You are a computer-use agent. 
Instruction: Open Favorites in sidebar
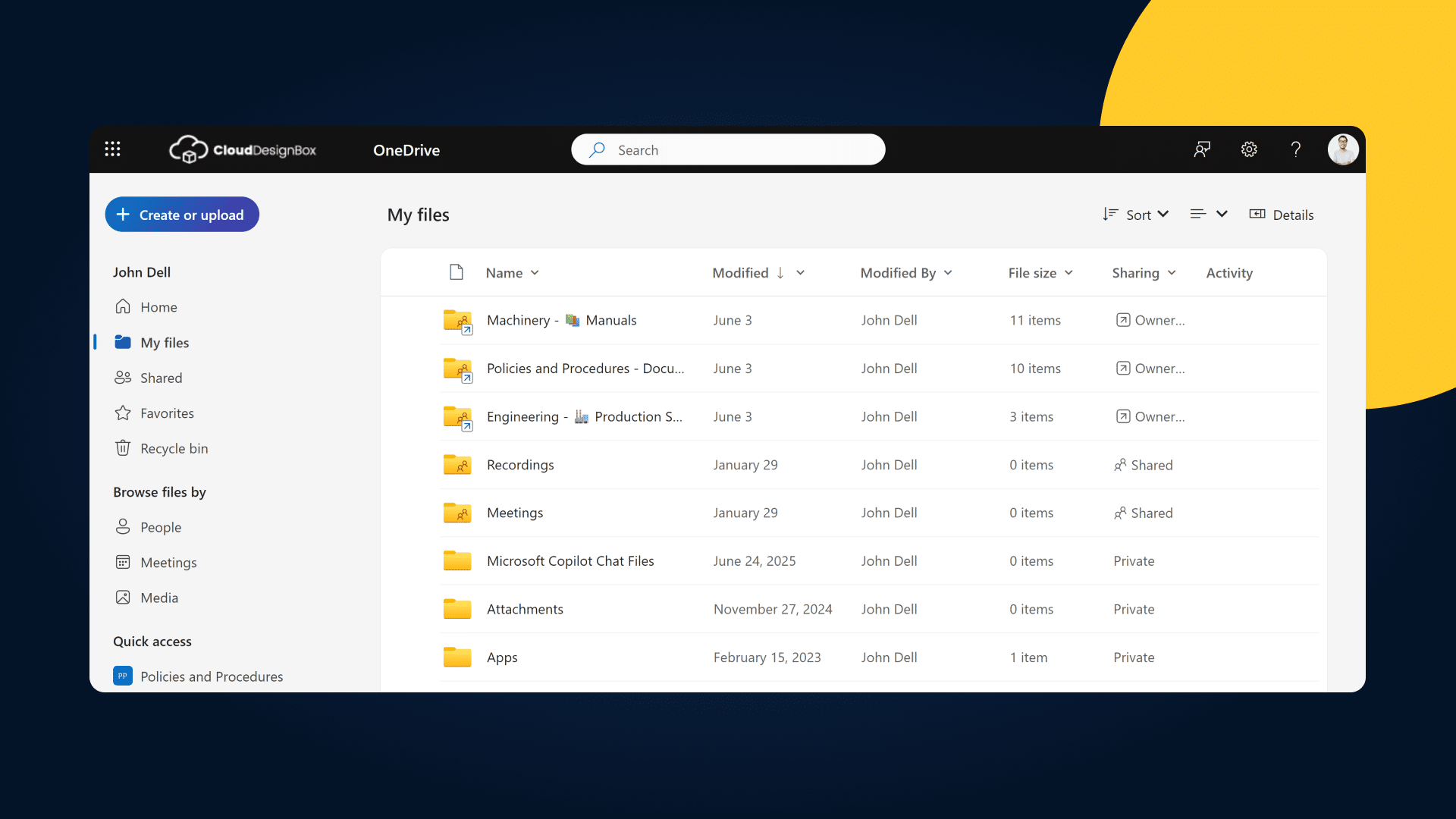tap(167, 413)
